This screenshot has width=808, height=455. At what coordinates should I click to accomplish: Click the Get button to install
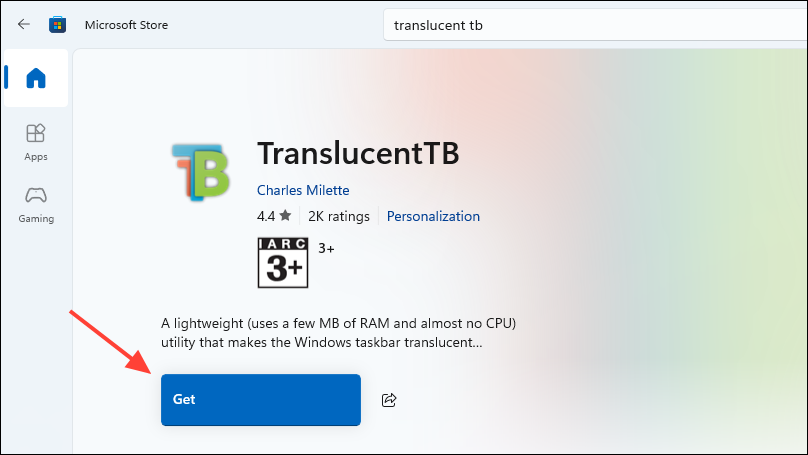point(261,400)
